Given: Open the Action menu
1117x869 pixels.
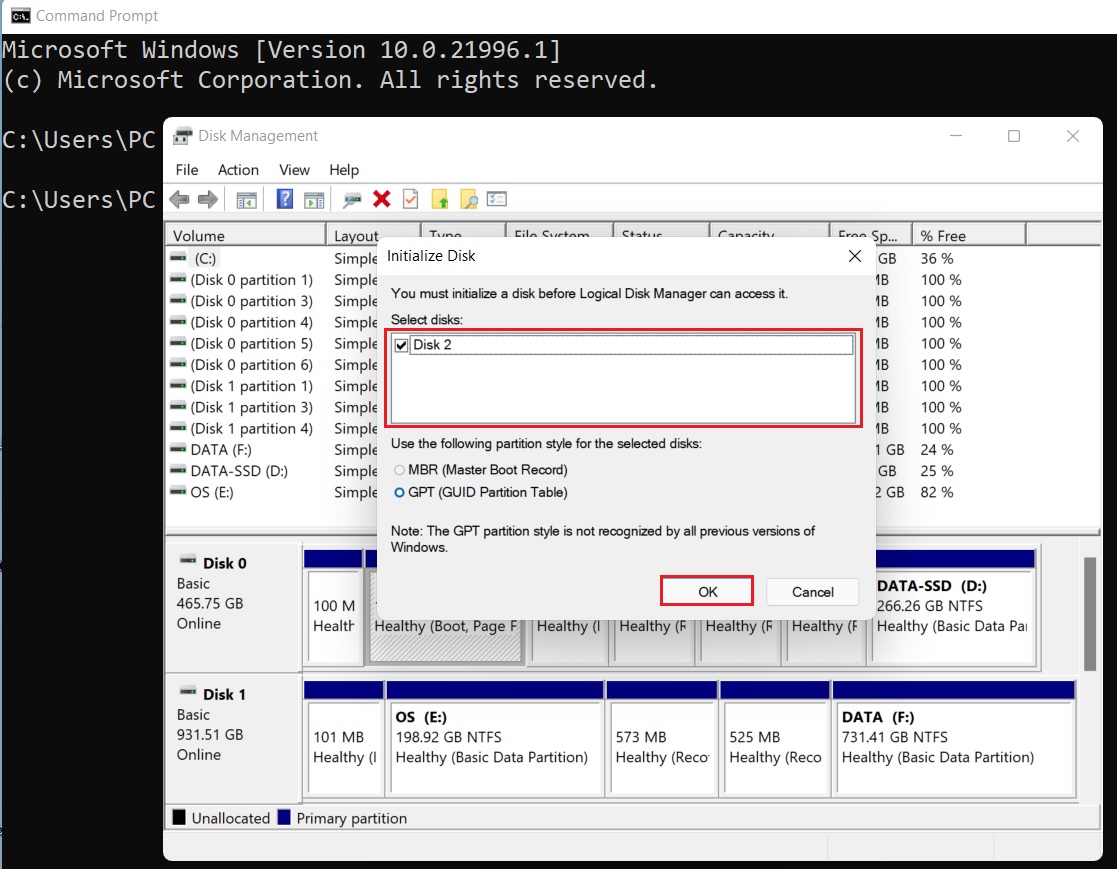Looking at the screenshot, I should (x=238, y=170).
